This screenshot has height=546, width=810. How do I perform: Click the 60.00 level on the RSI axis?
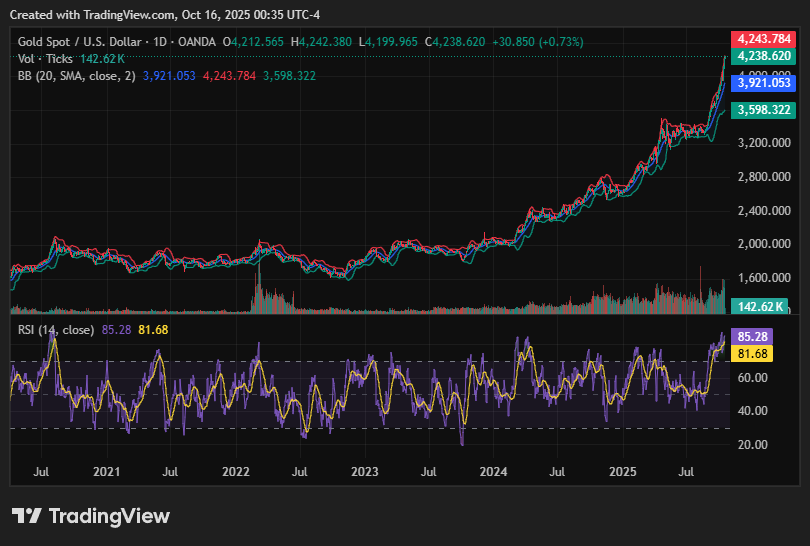coord(753,378)
